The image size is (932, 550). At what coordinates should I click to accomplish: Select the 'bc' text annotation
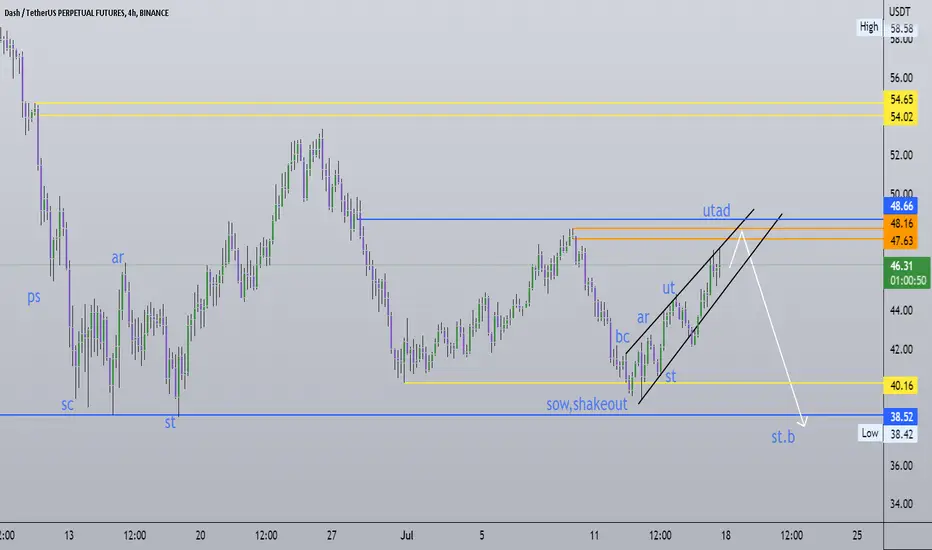point(622,337)
